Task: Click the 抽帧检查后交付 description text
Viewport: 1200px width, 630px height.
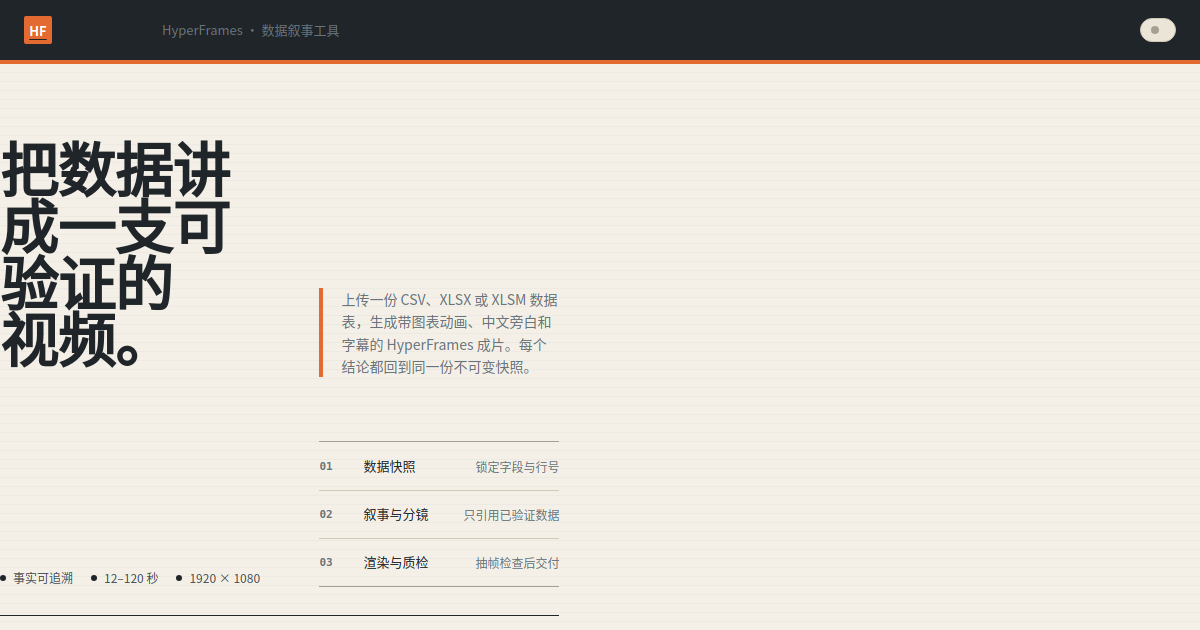Action: (517, 563)
